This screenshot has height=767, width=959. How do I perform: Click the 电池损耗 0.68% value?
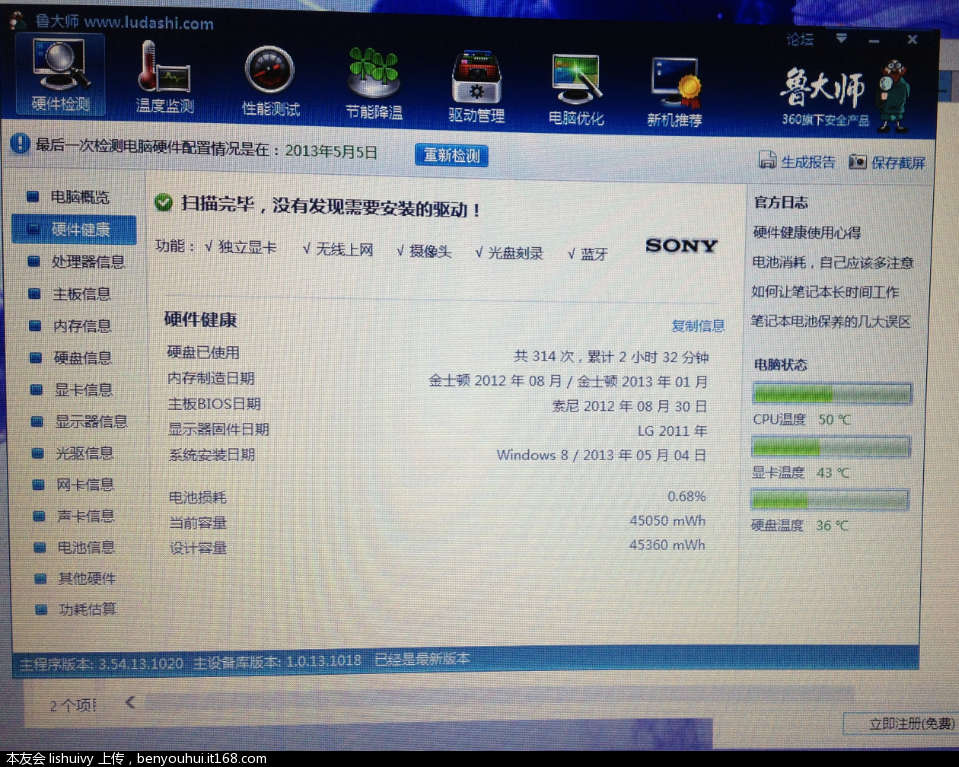click(x=686, y=496)
